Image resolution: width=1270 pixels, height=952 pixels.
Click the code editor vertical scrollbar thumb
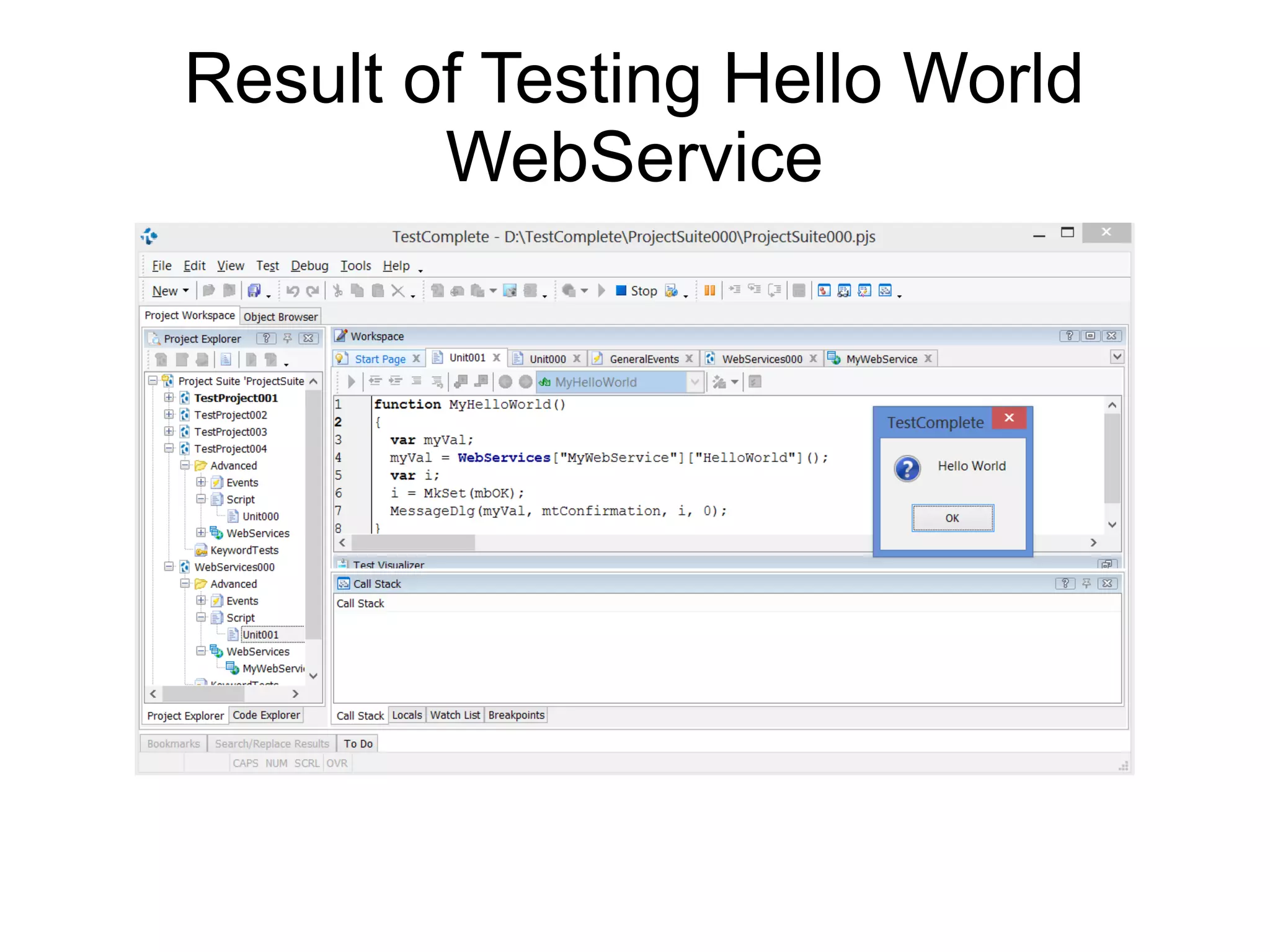tap(1112, 458)
